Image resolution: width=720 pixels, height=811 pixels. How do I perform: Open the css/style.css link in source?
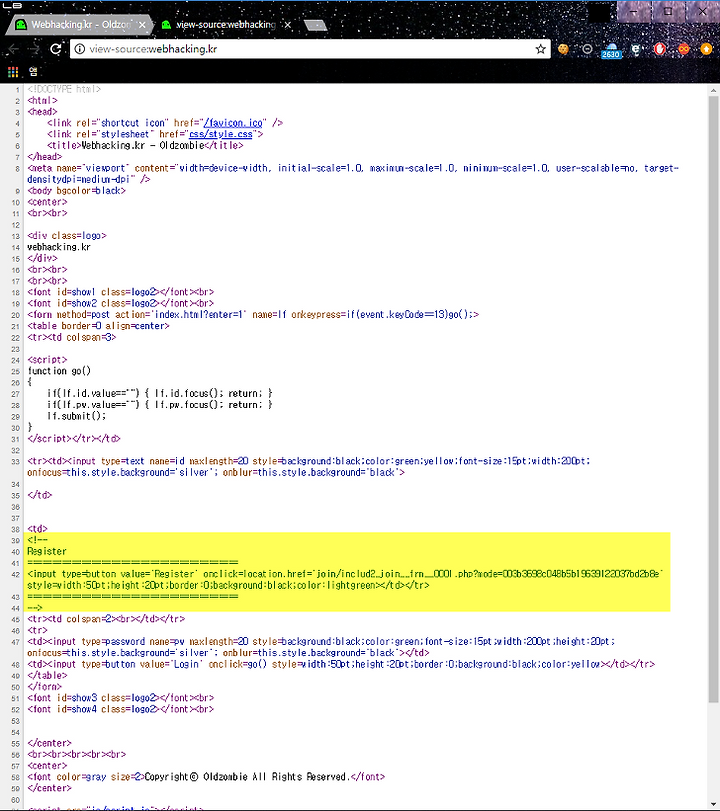tap(221, 134)
